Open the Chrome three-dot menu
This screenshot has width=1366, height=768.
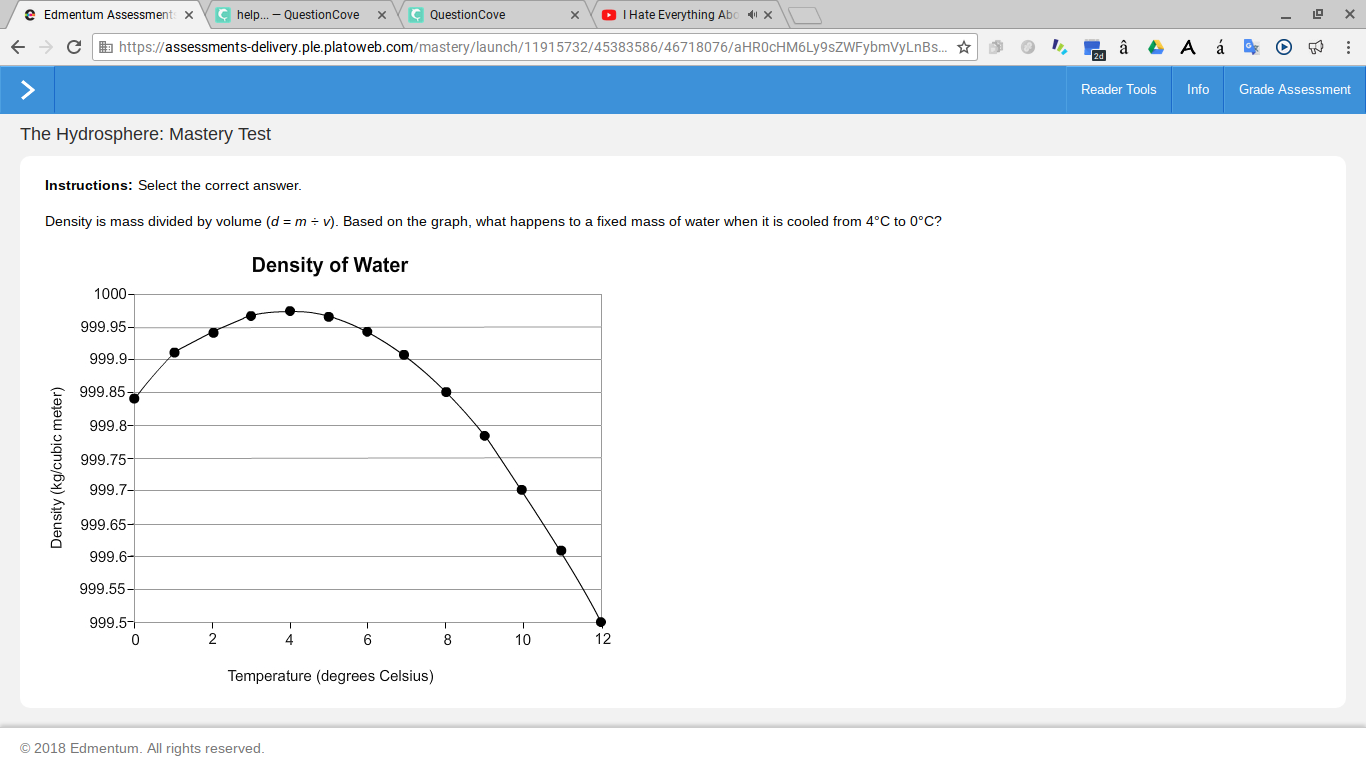[x=1348, y=47]
